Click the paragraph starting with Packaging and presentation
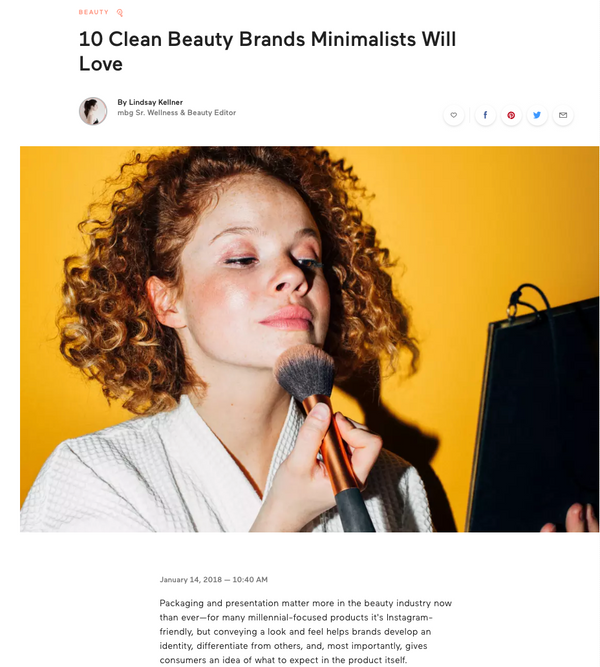 pyautogui.click(x=306, y=631)
